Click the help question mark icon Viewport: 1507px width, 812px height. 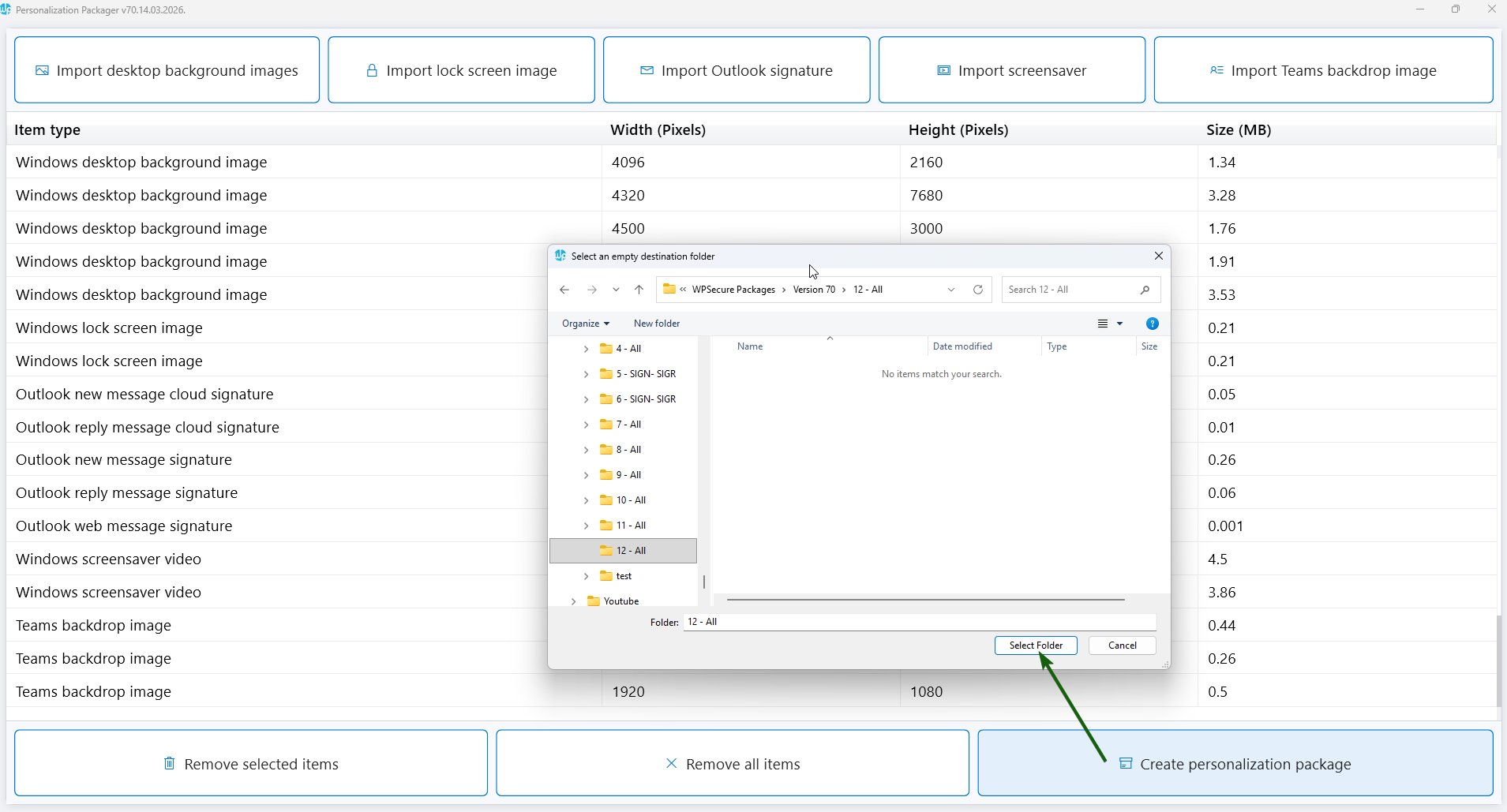point(1152,324)
